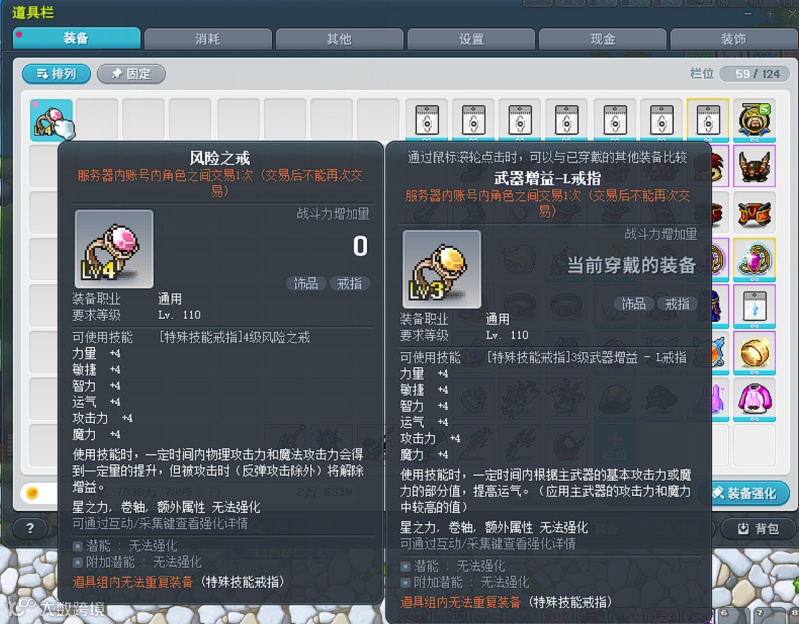The image size is (799, 624).
Task: Open the 现金 tab
Action: tap(603, 39)
